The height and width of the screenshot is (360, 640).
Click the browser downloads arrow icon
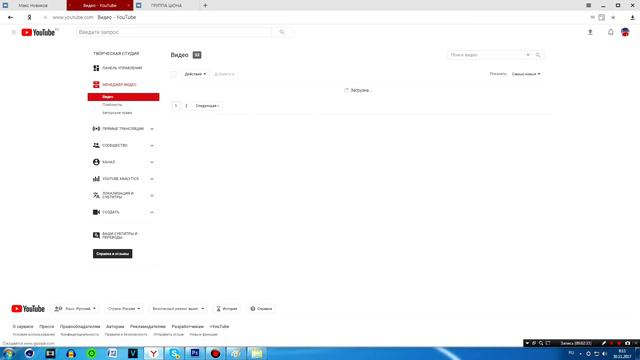tap(632, 18)
